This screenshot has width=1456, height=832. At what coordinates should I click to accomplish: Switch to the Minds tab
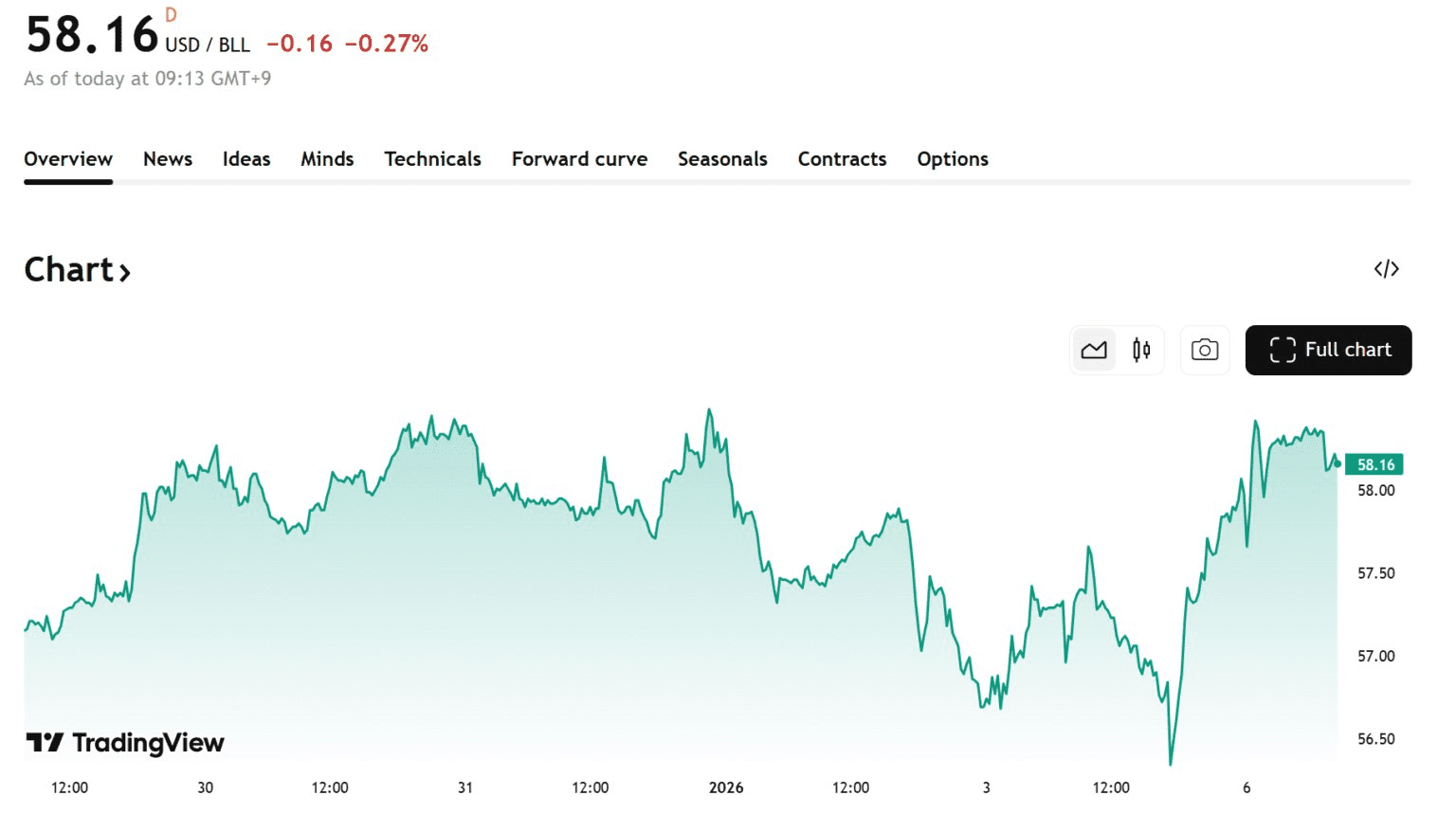tap(327, 159)
